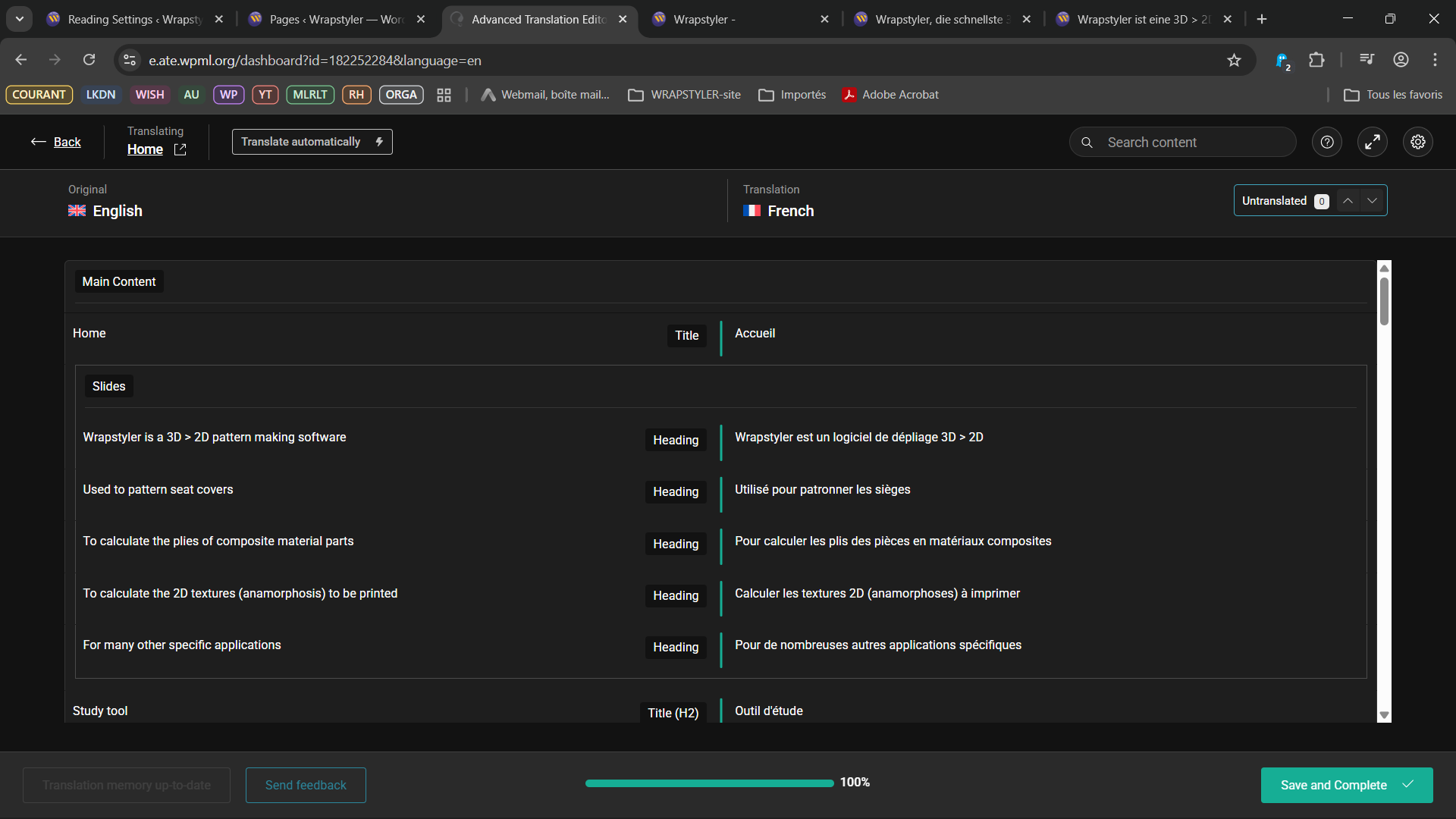Switch to Reading Settings Wrapstyler tab
This screenshot has width=1456, height=819.
point(134,20)
